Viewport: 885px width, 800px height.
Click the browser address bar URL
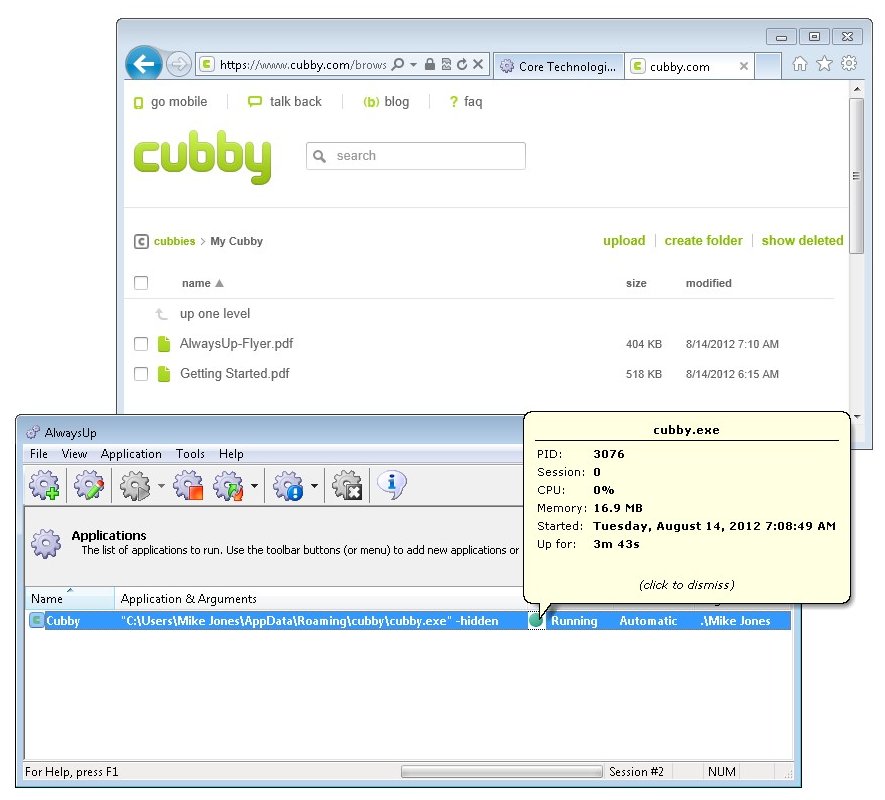coord(303,64)
